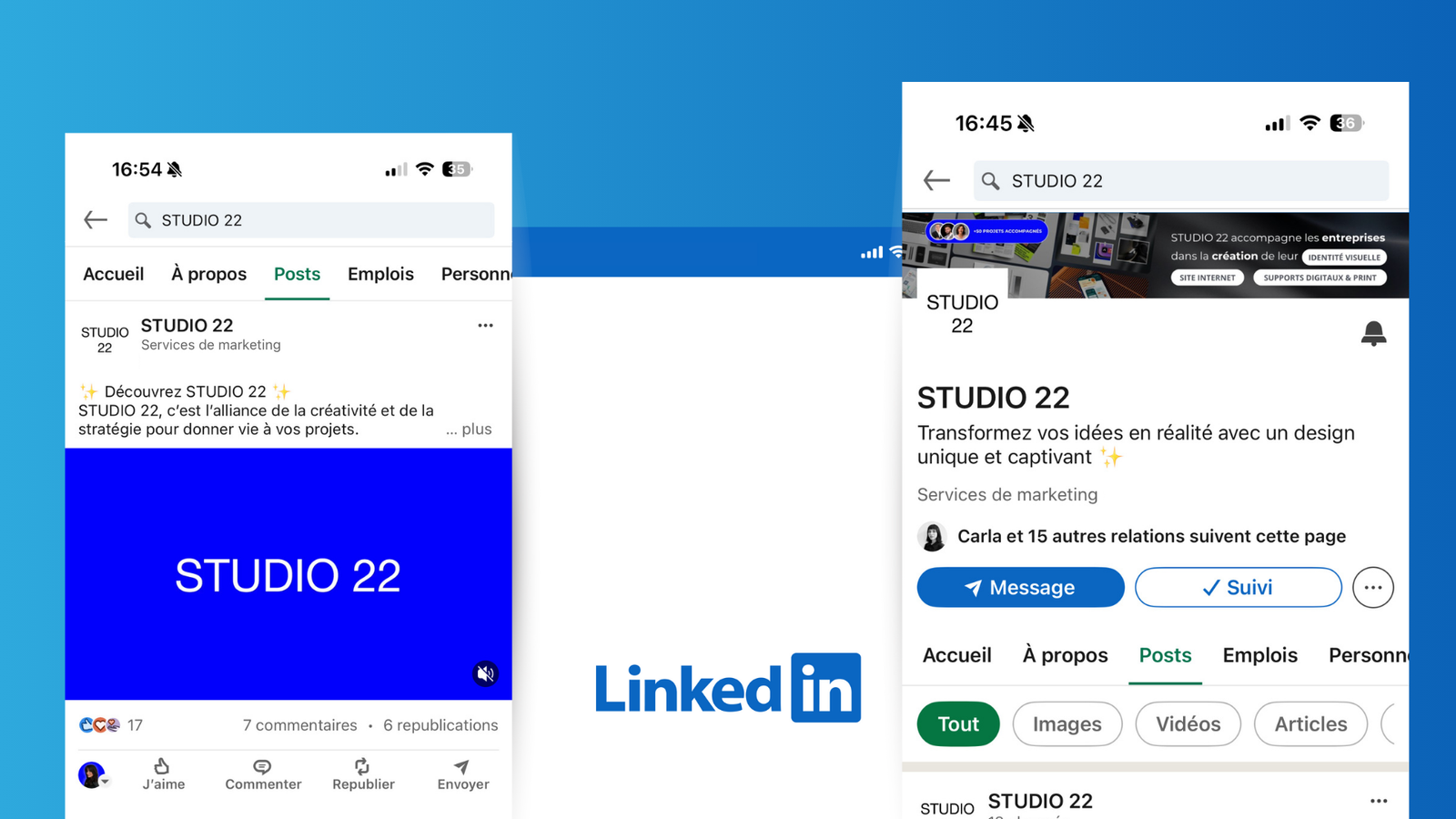Click Carla's avatar beside followers text

[x=932, y=537]
